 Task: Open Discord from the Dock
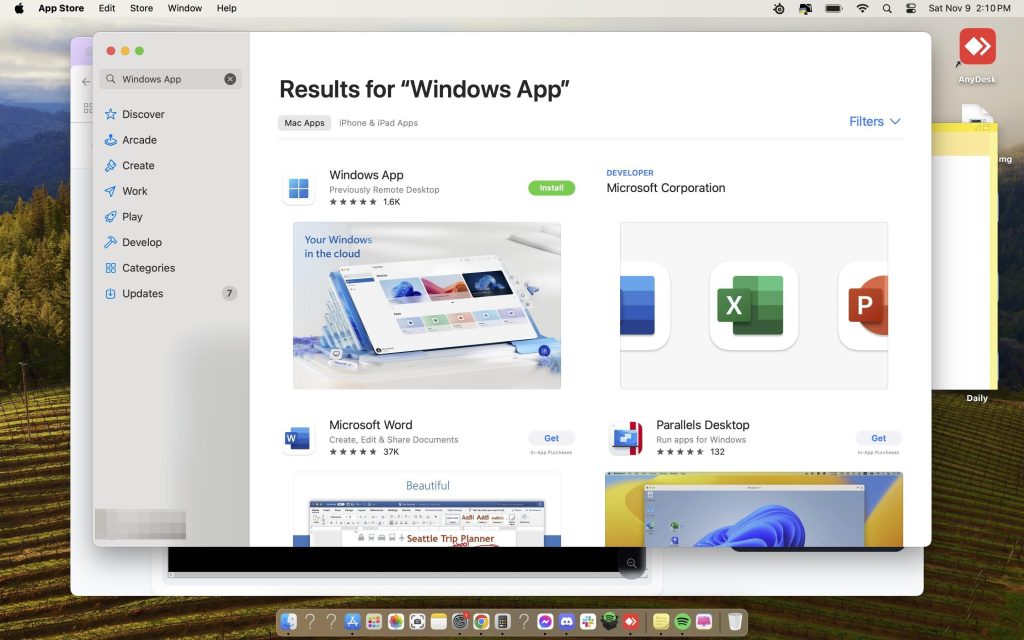pyautogui.click(x=566, y=621)
